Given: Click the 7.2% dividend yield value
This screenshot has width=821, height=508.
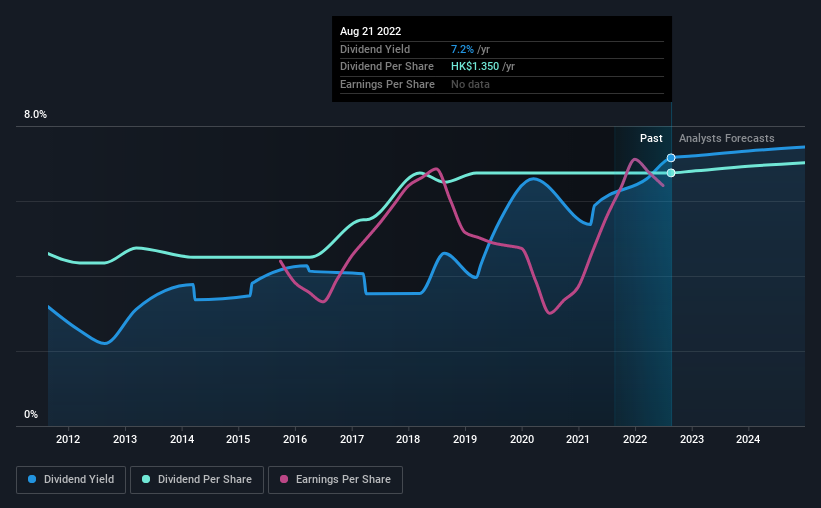Looking at the screenshot, I should (x=462, y=49).
